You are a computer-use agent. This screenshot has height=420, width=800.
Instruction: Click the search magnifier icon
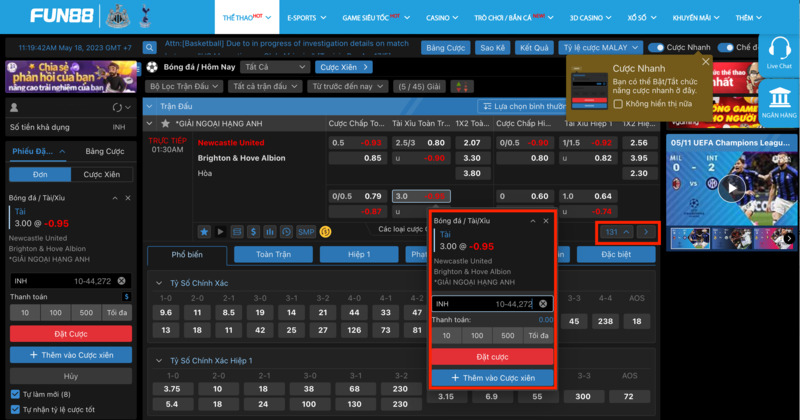(149, 47)
